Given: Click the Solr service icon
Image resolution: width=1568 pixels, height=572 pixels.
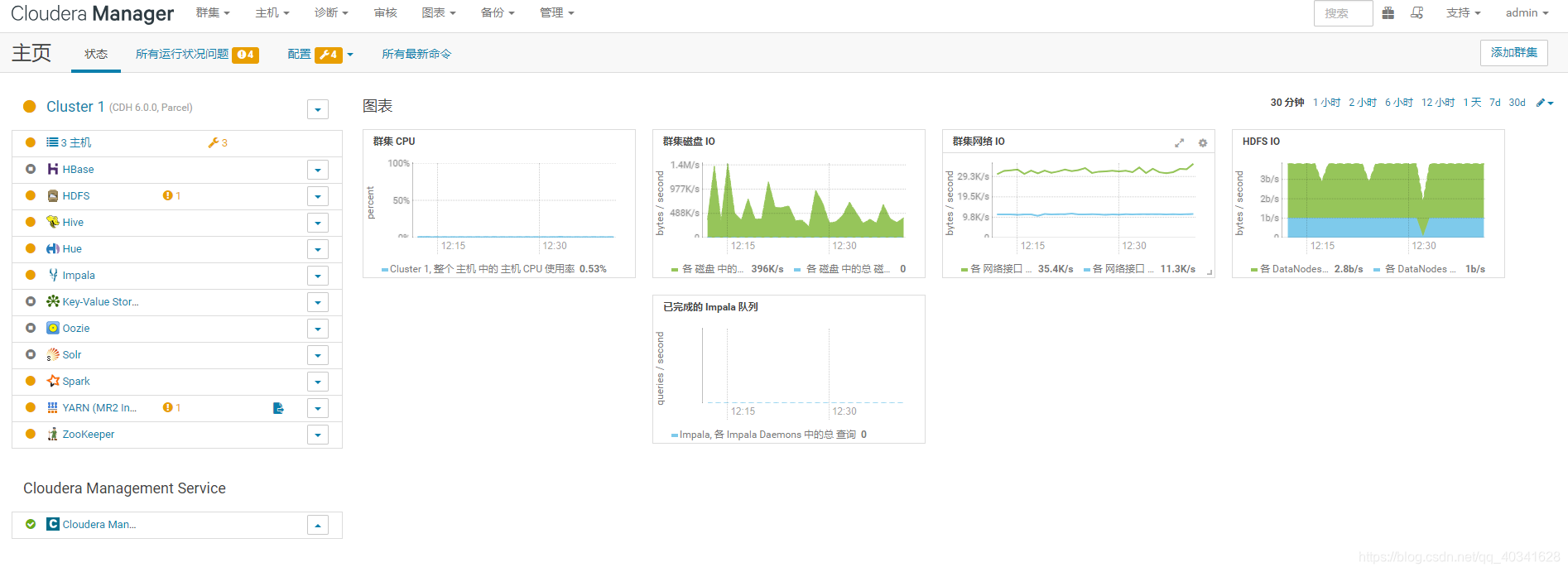Looking at the screenshot, I should (x=53, y=354).
